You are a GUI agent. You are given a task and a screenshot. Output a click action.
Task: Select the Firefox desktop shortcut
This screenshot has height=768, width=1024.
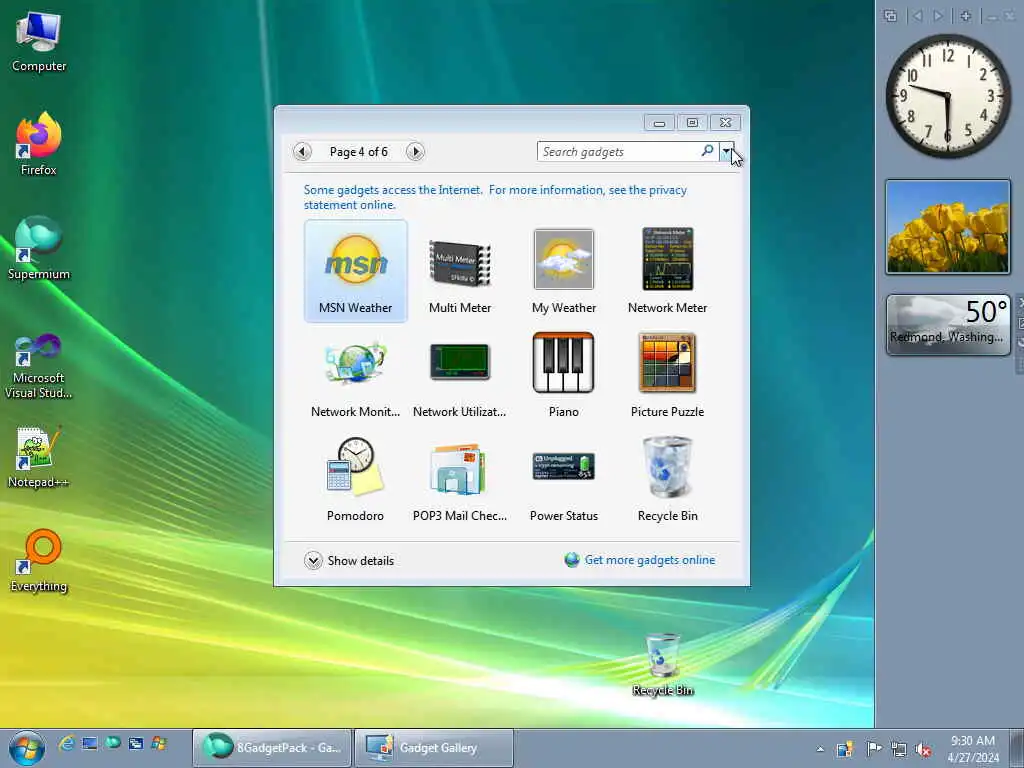coord(39,144)
